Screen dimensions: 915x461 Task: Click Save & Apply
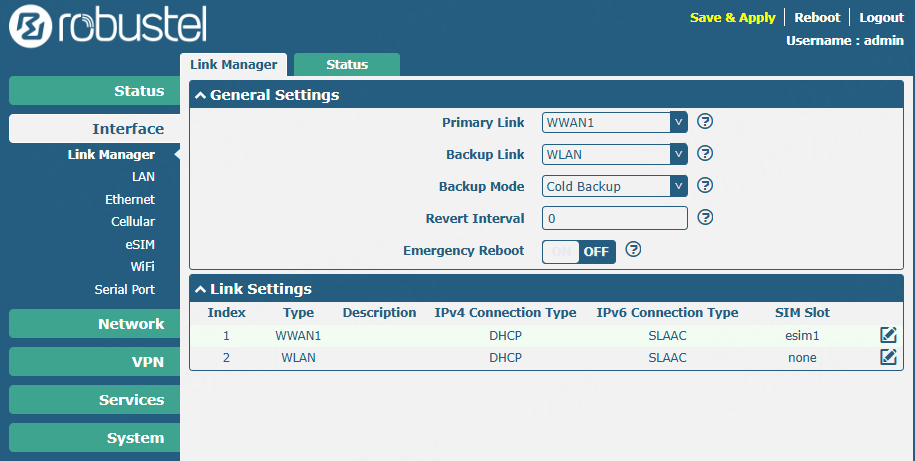[732, 18]
